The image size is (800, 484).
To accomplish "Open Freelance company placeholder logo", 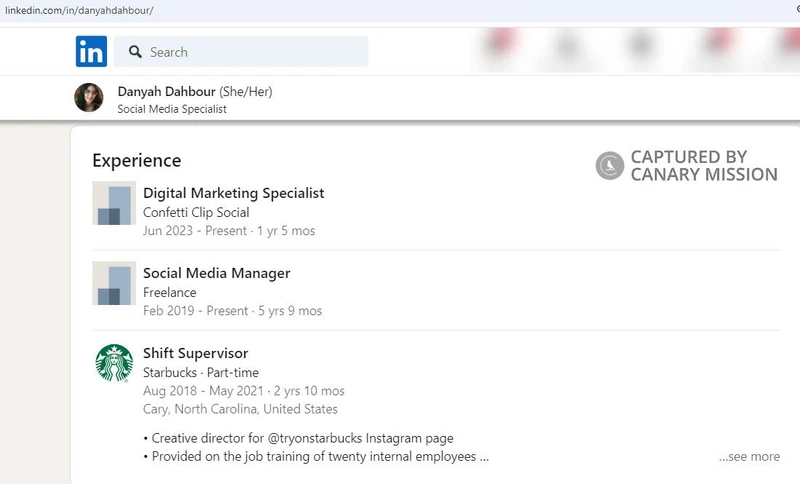I will (114, 283).
